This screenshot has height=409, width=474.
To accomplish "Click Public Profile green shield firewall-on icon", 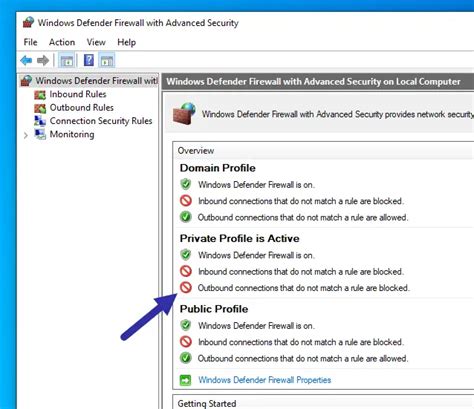I will coord(186,325).
